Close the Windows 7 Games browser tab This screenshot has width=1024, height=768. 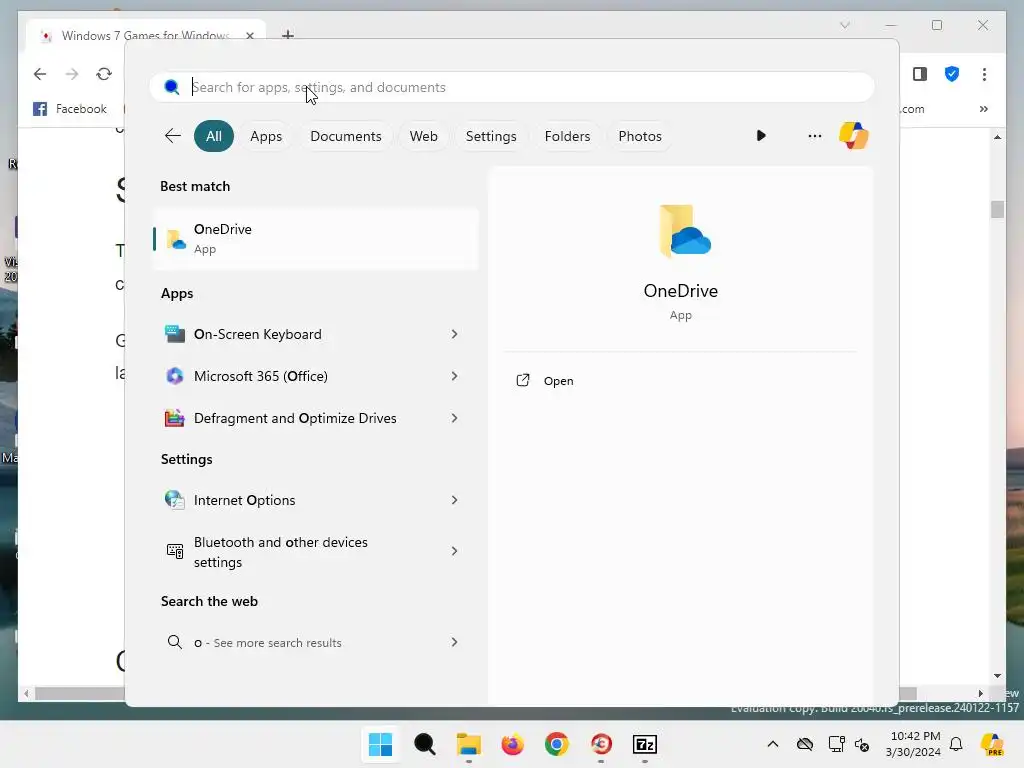coord(249,35)
